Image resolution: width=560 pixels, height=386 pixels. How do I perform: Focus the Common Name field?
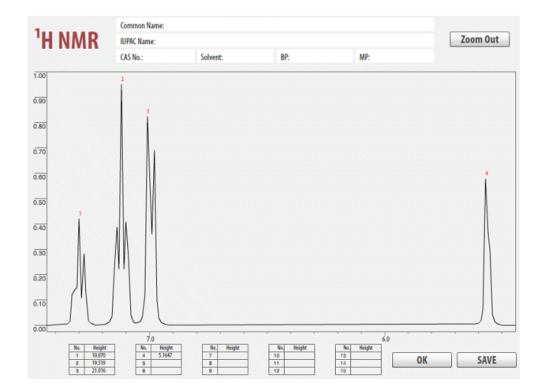275,25
